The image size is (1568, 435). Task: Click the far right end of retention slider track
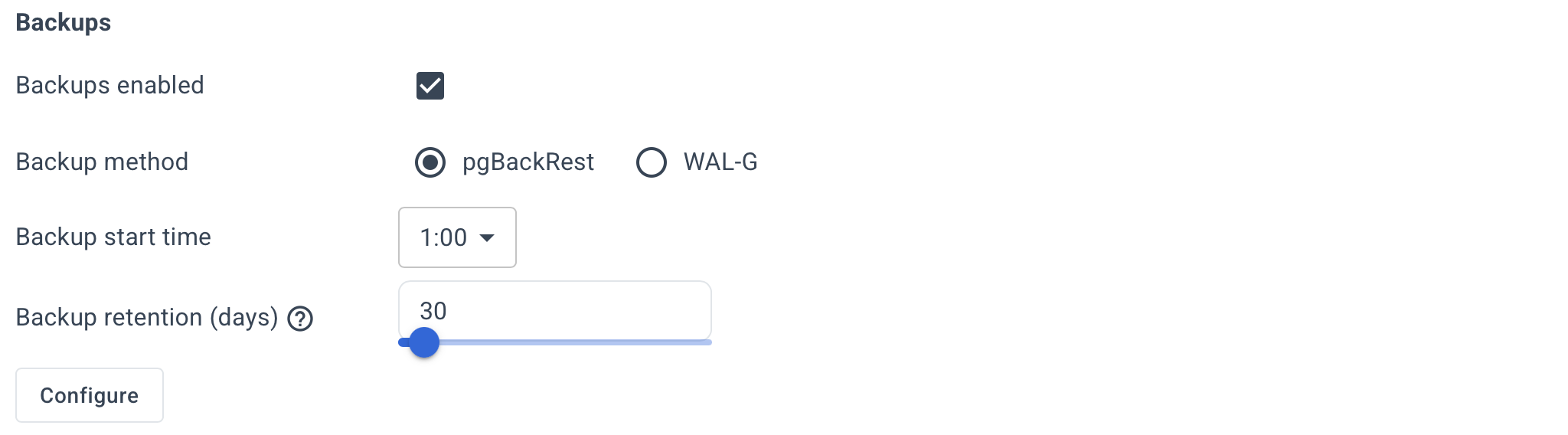coord(708,342)
